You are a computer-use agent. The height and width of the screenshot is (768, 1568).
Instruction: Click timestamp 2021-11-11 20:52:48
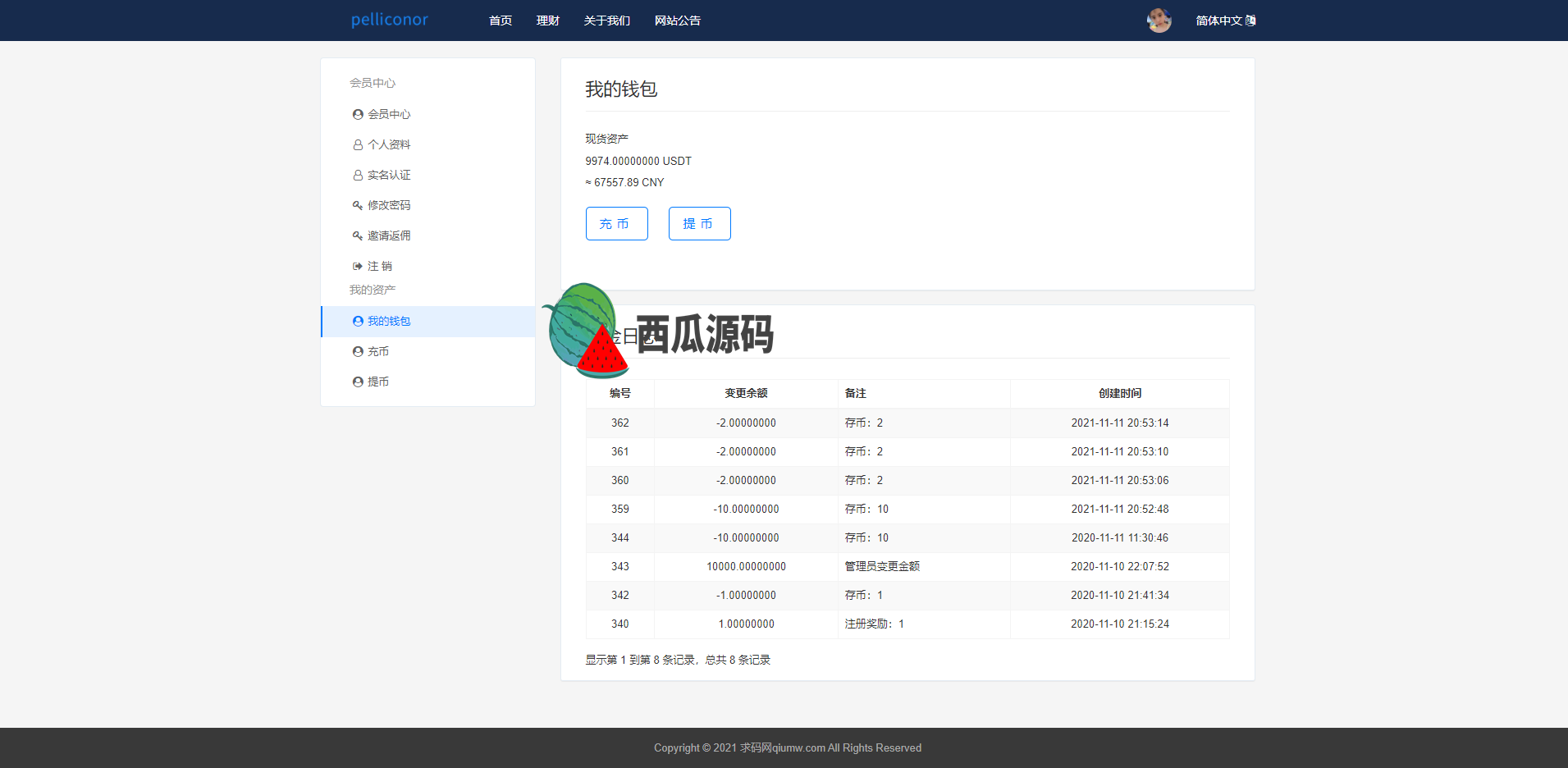point(1120,509)
